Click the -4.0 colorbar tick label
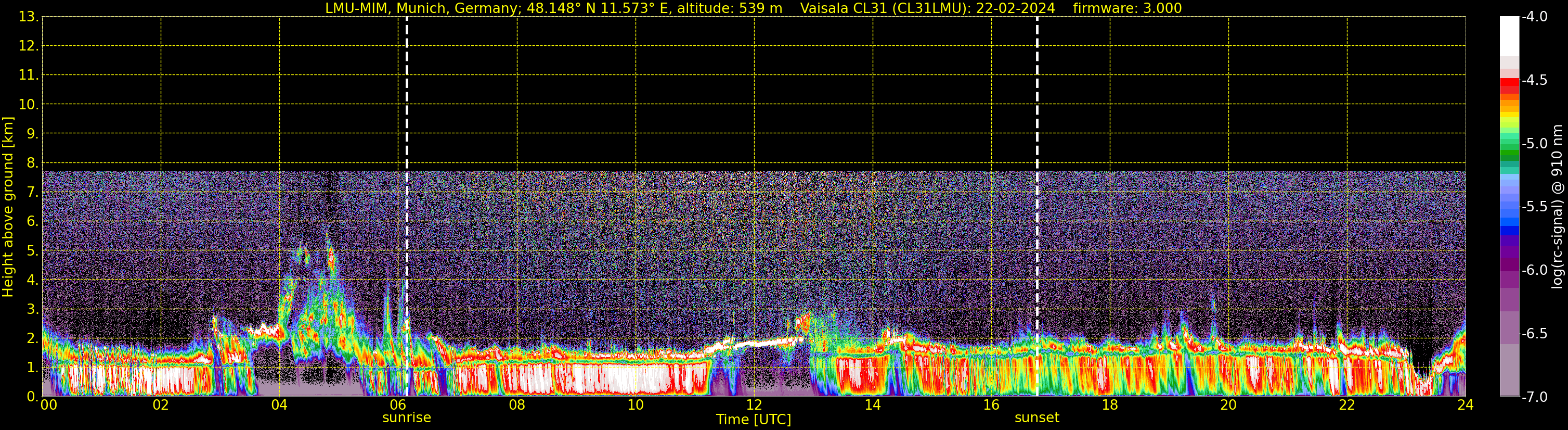Viewport: 1568px width, 430px height. click(1534, 17)
